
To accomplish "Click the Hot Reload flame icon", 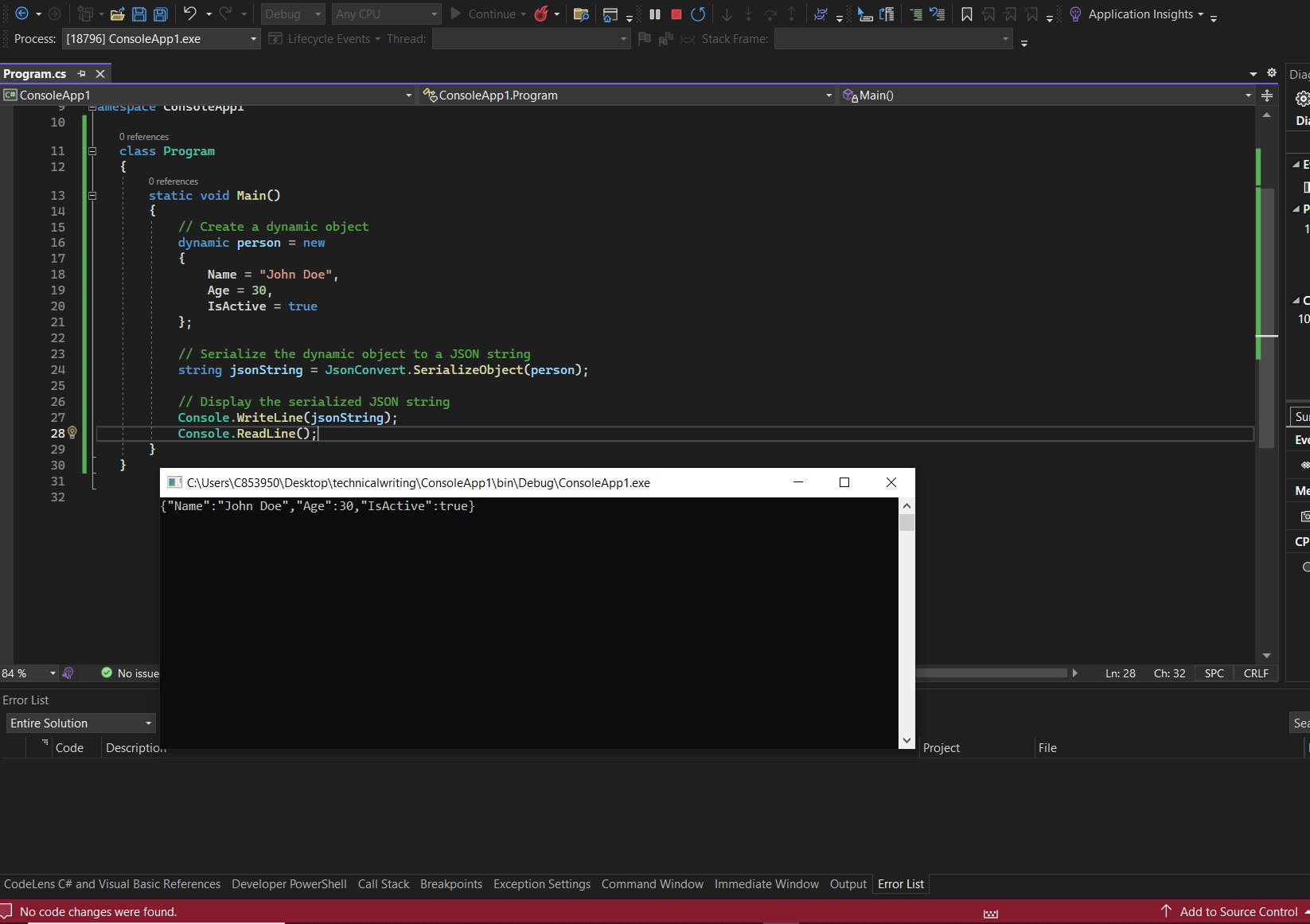I will coord(541,14).
